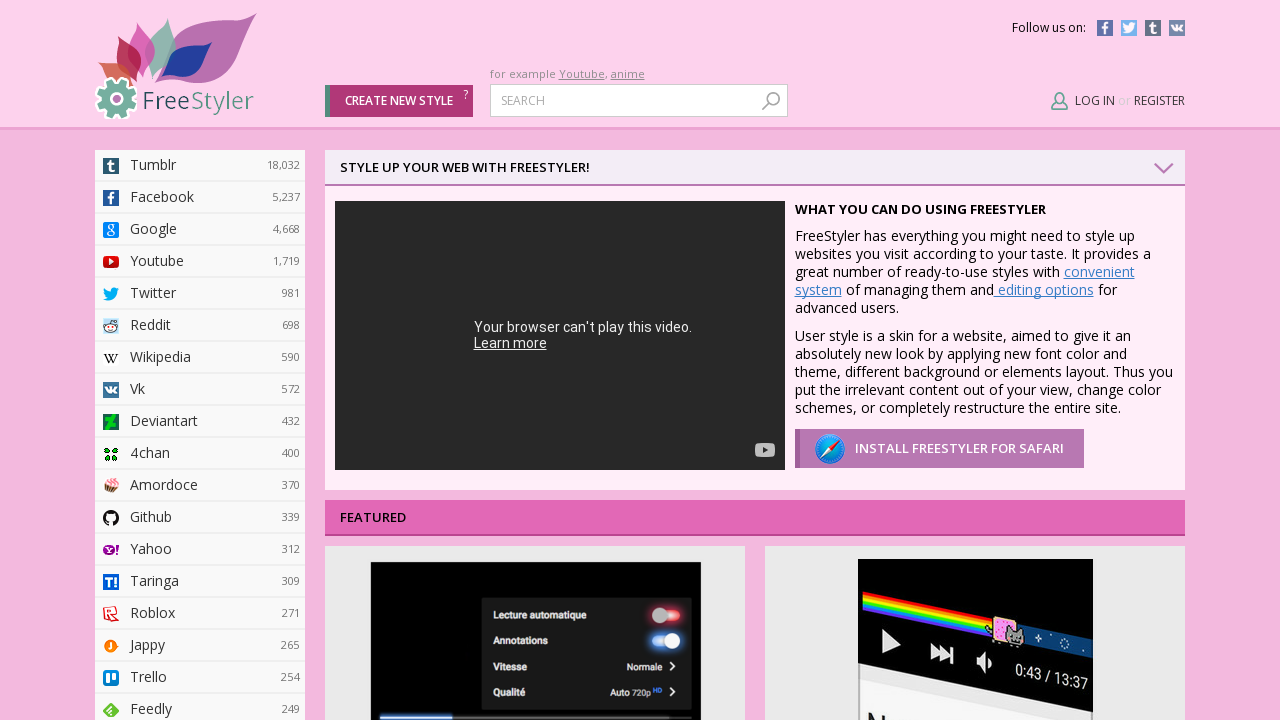Open the editing options link

tap(1044, 290)
